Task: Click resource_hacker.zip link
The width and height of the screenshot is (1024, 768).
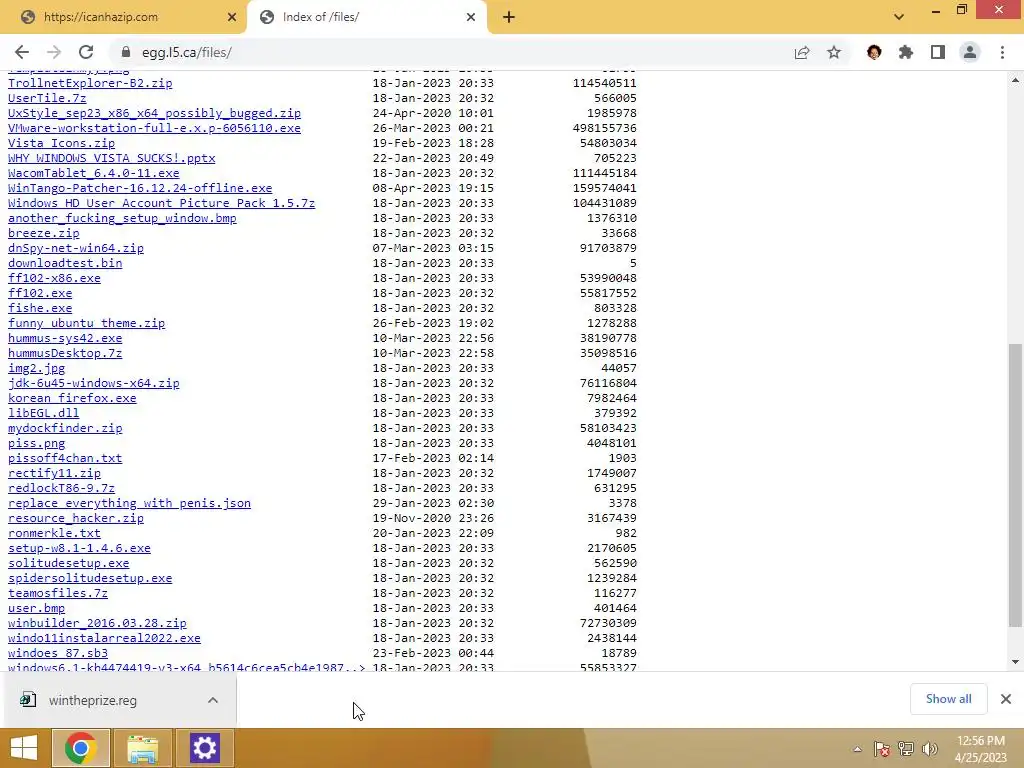Action: click(x=76, y=519)
